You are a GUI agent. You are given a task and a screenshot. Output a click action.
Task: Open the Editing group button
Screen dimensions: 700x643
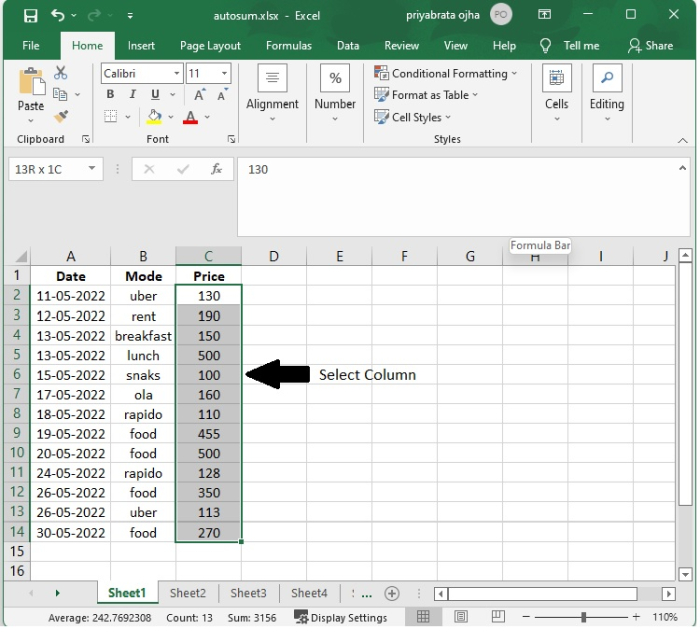point(607,93)
